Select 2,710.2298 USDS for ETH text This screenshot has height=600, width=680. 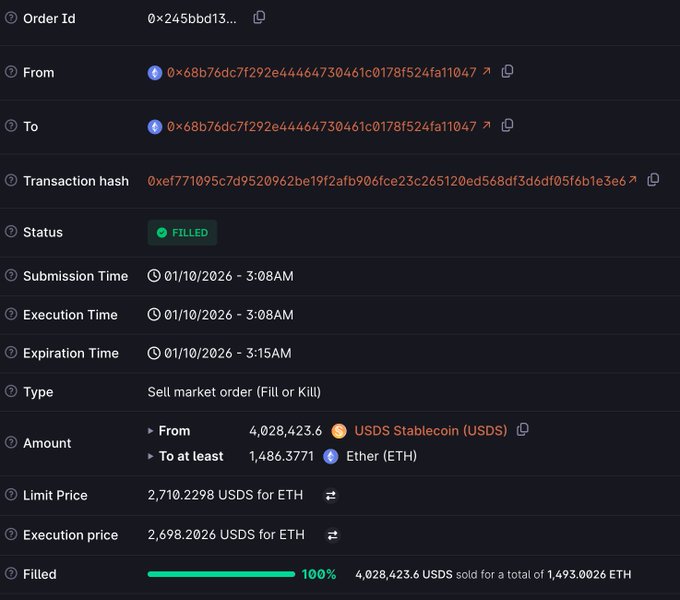tap(225, 495)
